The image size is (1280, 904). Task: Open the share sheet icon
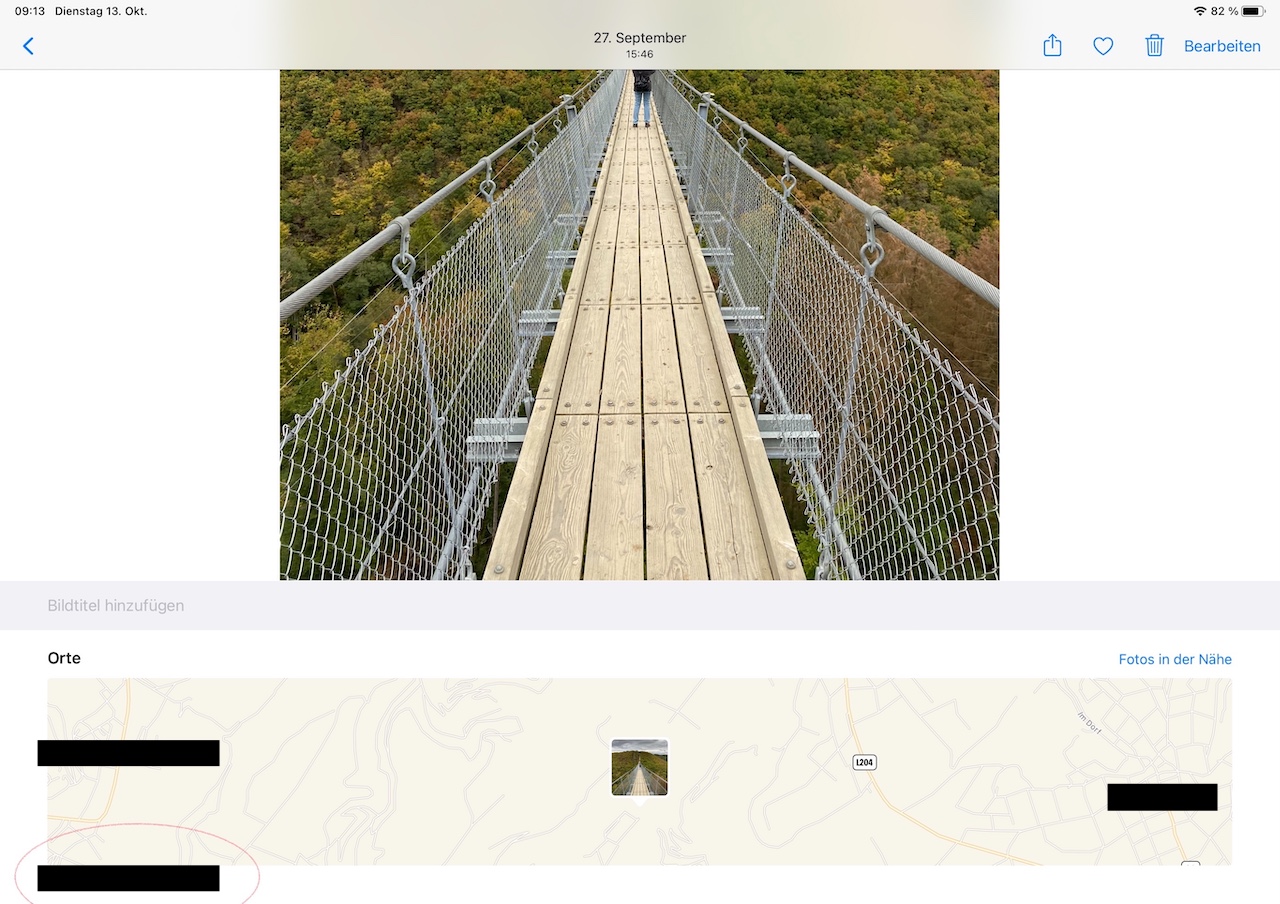tap(1052, 45)
